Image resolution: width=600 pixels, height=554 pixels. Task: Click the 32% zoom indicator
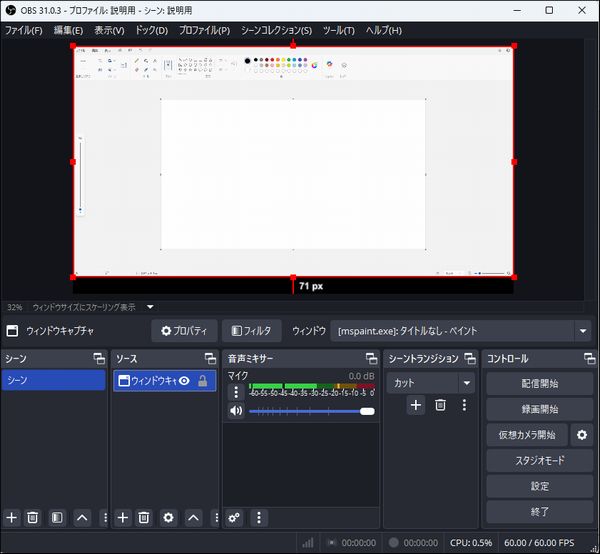[15, 307]
